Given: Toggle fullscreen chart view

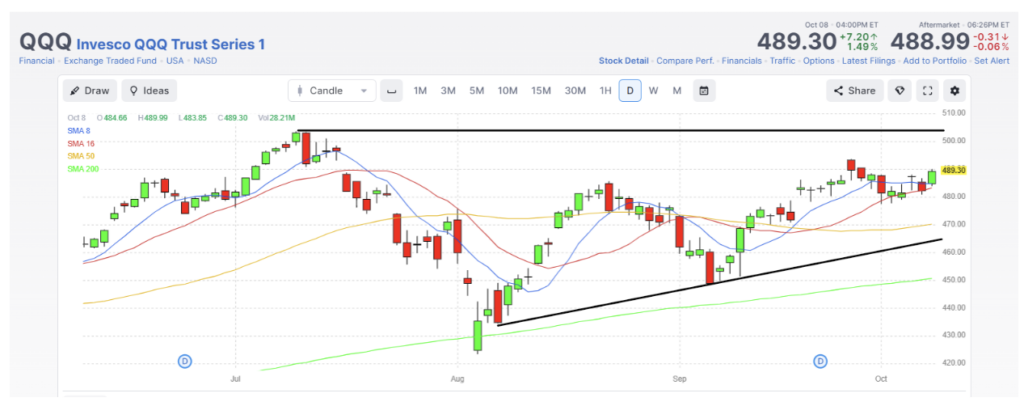Looking at the screenshot, I should [927, 91].
